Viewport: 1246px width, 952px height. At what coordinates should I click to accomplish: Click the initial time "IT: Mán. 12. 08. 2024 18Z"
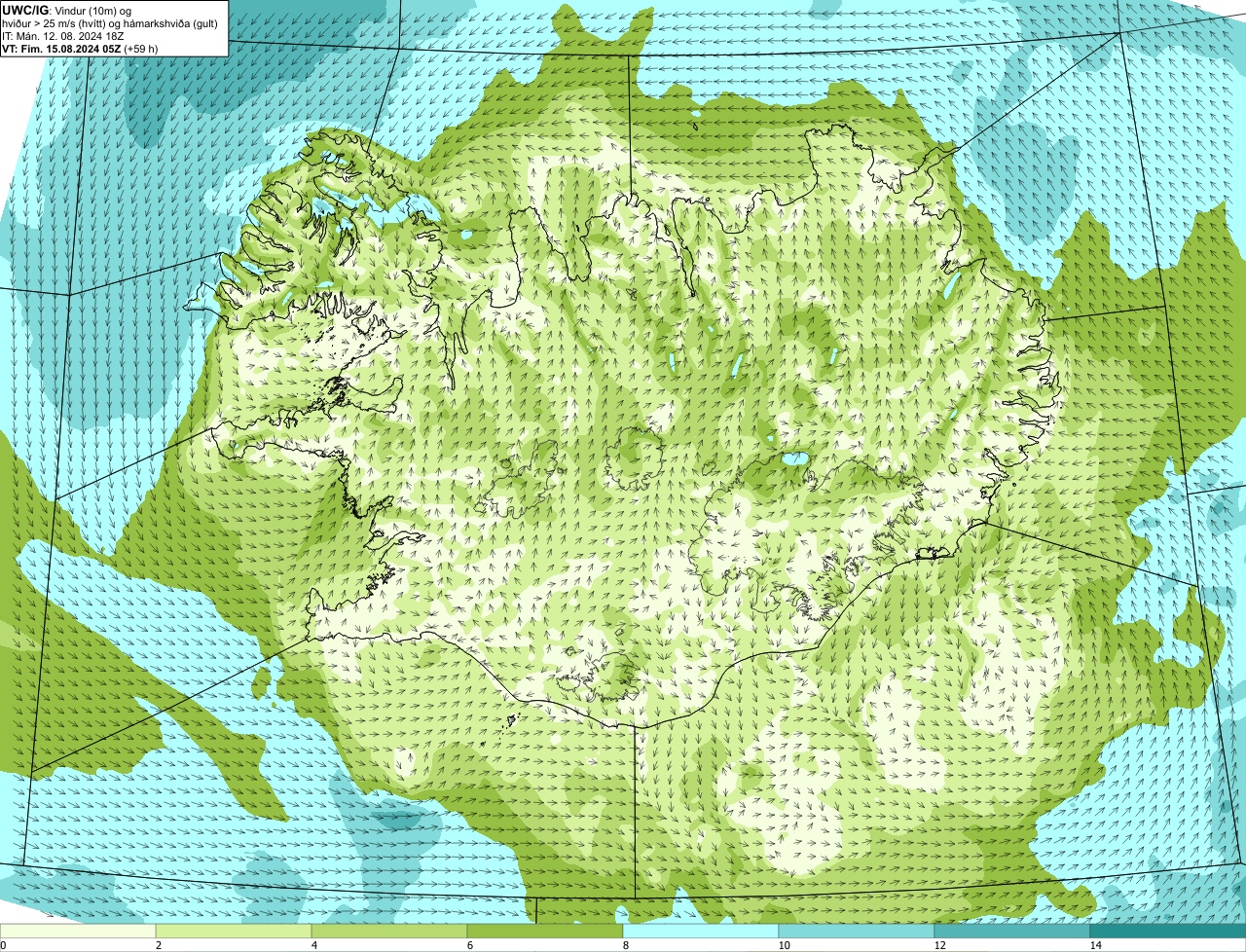(x=63, y=35)
